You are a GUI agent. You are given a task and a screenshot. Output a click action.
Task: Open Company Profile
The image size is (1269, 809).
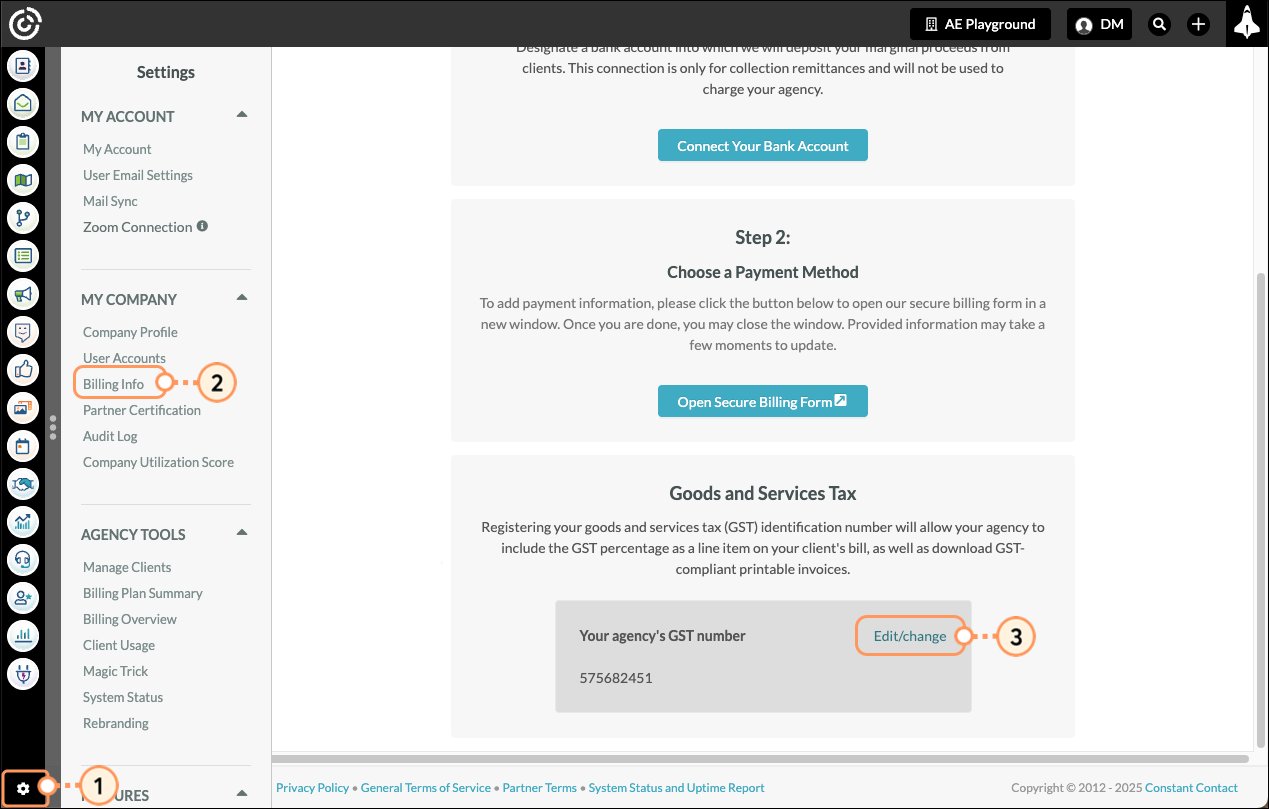coord(130,332)
